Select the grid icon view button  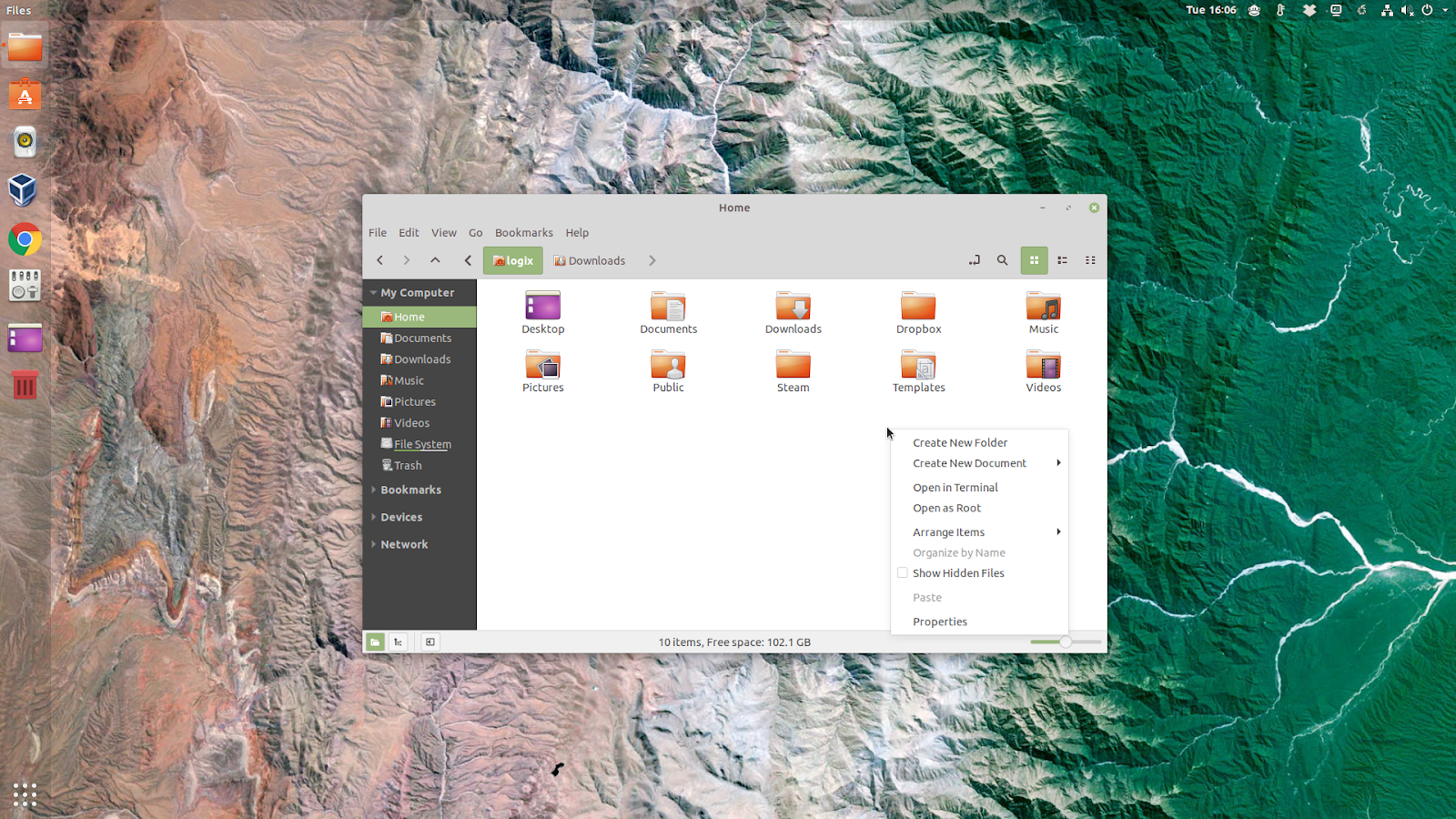1034,260
